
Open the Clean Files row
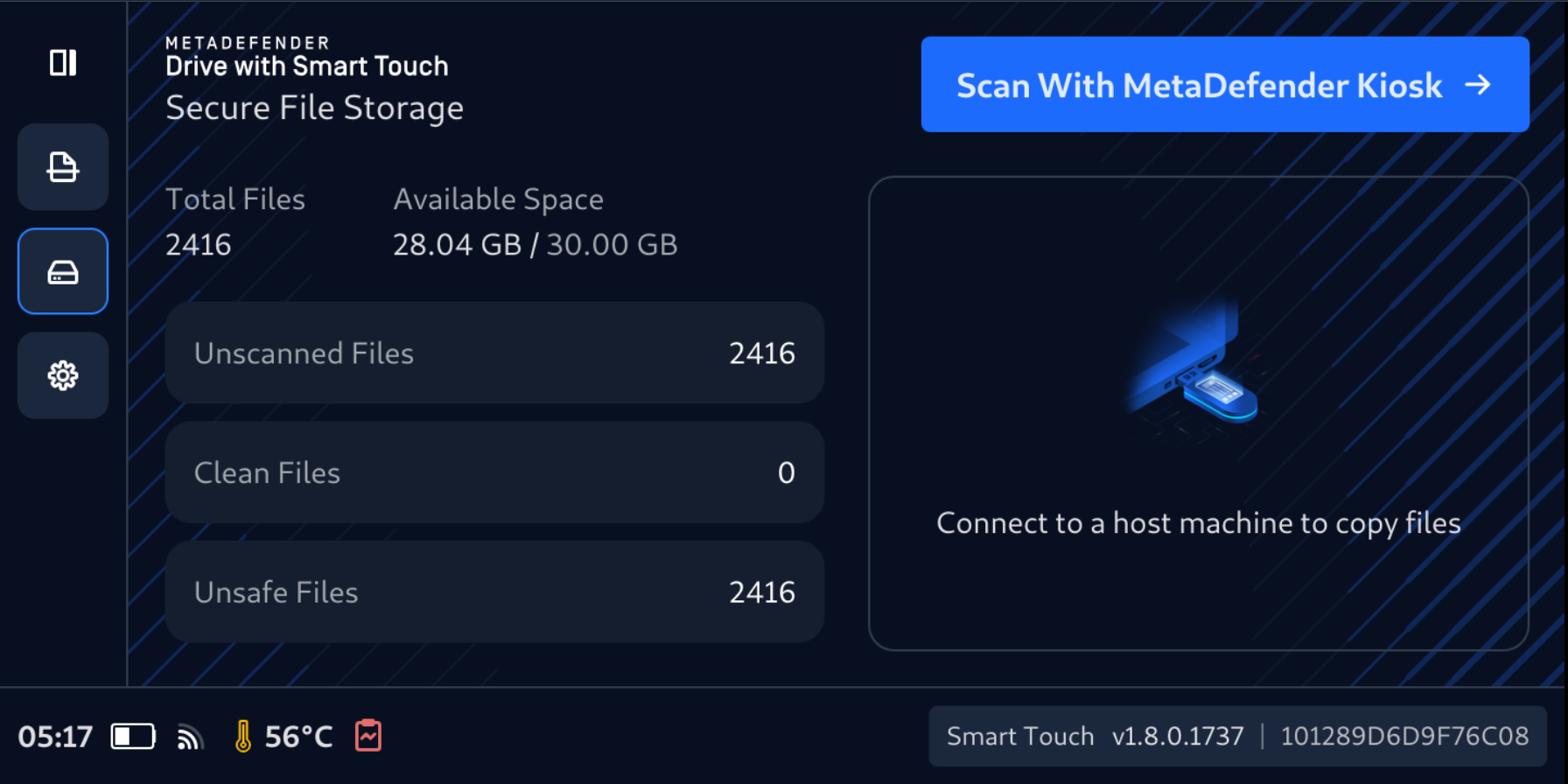[494, 472]
